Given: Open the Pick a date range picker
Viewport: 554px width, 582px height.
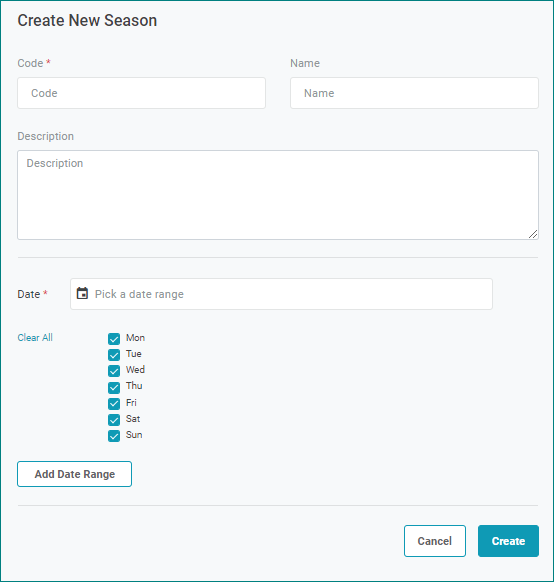Looking at the screenshot, I should [x=281, y=294].
